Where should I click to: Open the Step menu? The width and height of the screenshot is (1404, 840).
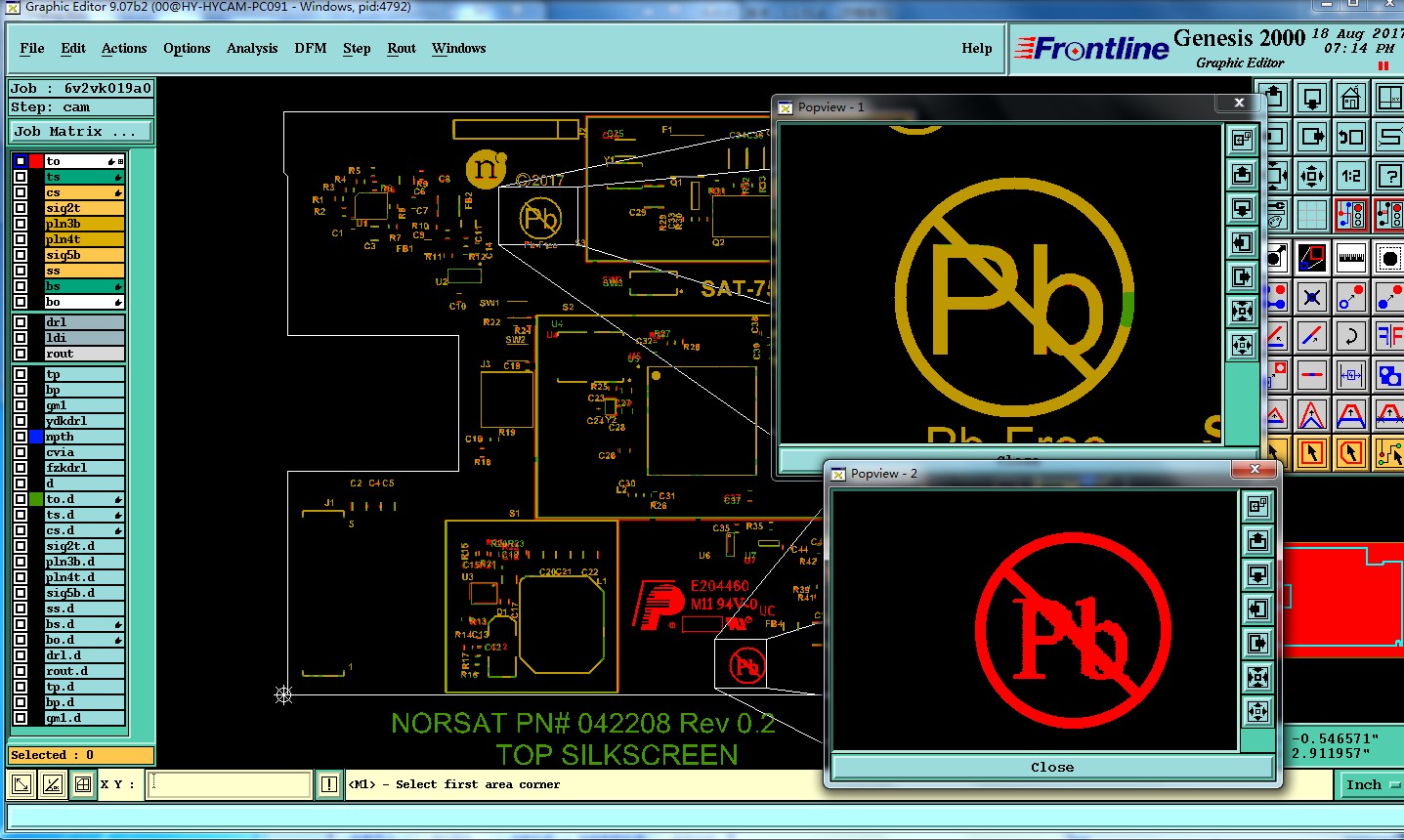pyautogui.click(x=357, y=48)
